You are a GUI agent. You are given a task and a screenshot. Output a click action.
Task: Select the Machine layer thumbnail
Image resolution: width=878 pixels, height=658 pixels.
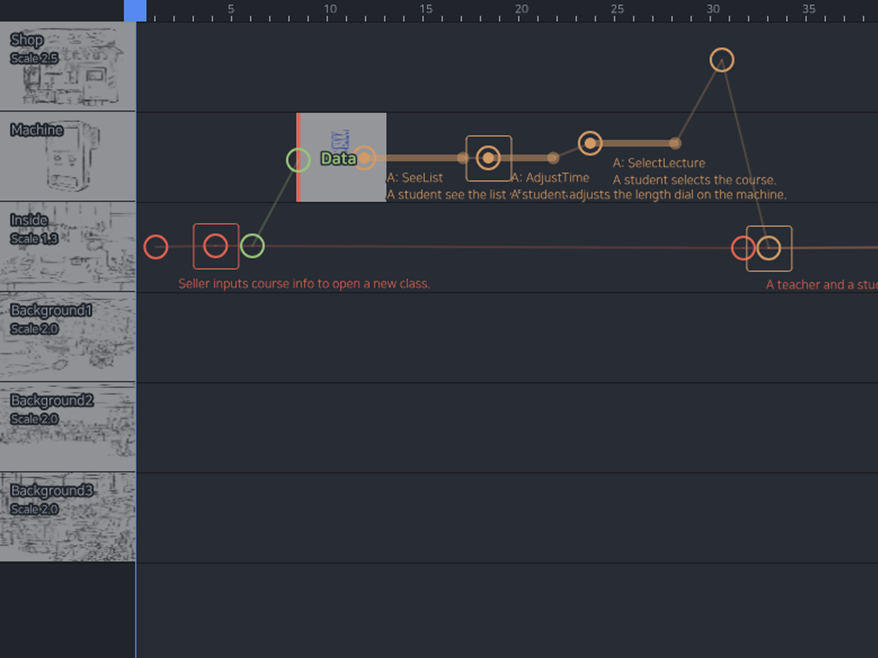click(67, 156)
